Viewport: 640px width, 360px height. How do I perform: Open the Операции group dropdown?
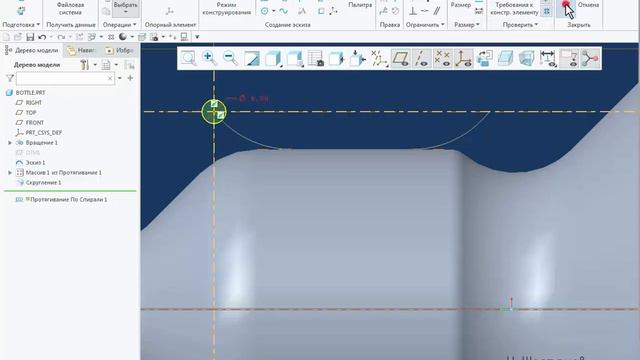[119, 25]
